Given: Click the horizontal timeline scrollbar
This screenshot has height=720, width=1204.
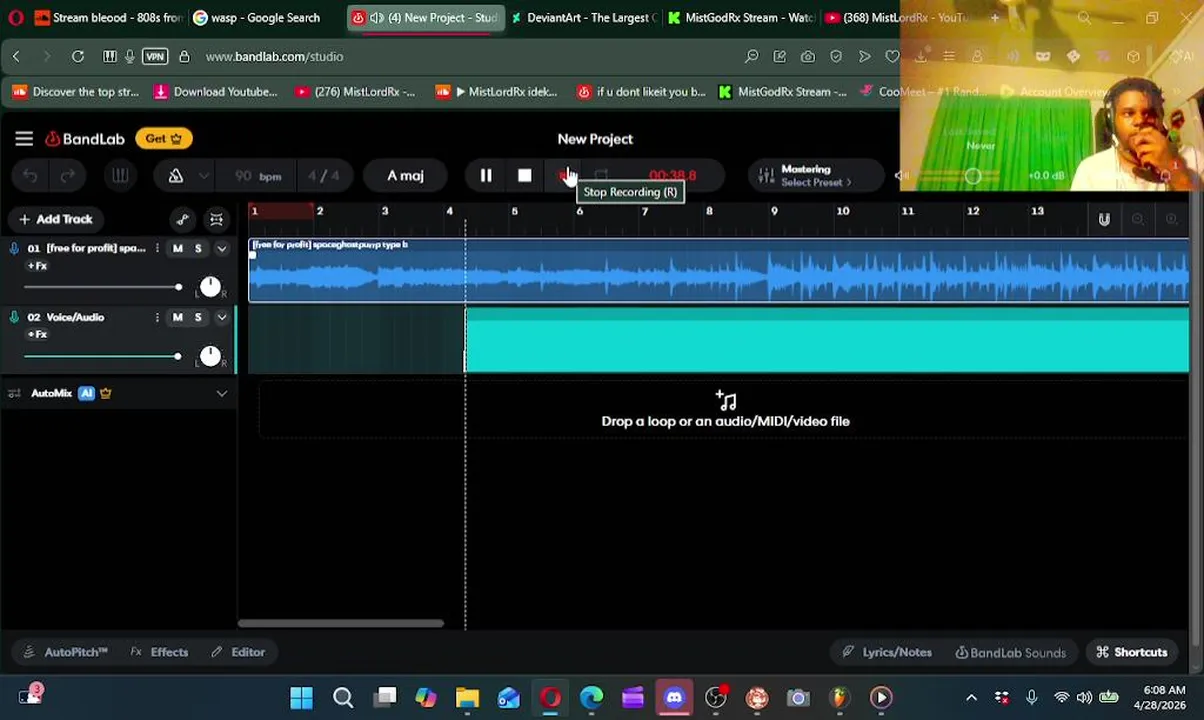Looking at the screenshot, I should click(340, 623).
